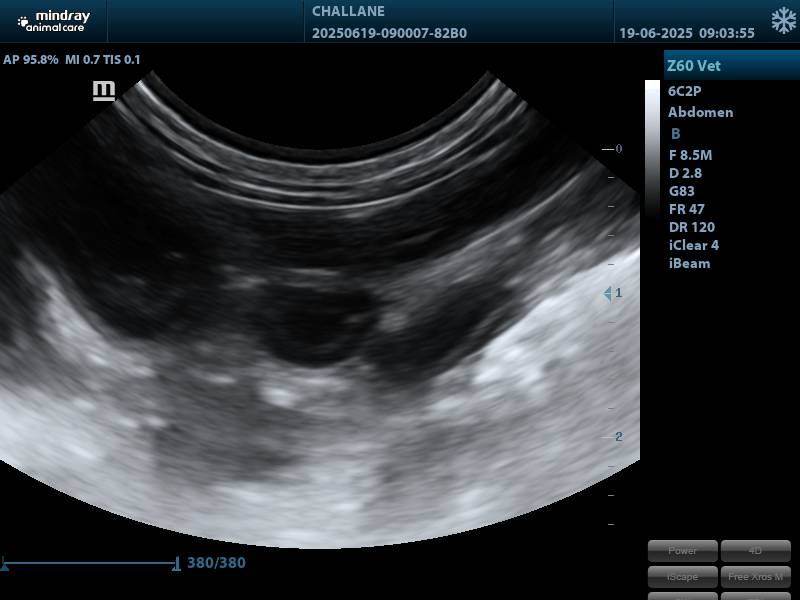Select the Abdomen exam type label
The image size is (800, 600).
(x=701, y=112)
